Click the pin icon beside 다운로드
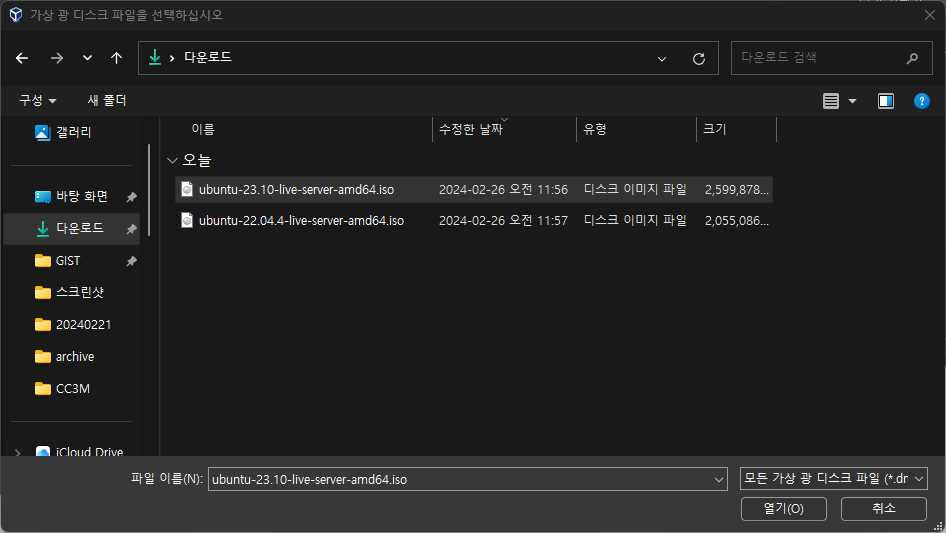Viewport: 946px width, 533px height. click(132, 229)
